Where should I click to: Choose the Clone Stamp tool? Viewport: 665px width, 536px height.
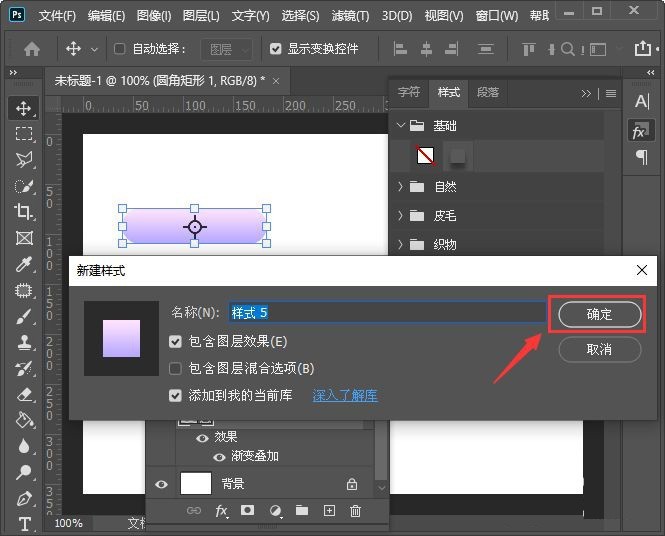[x=24, y=342]
